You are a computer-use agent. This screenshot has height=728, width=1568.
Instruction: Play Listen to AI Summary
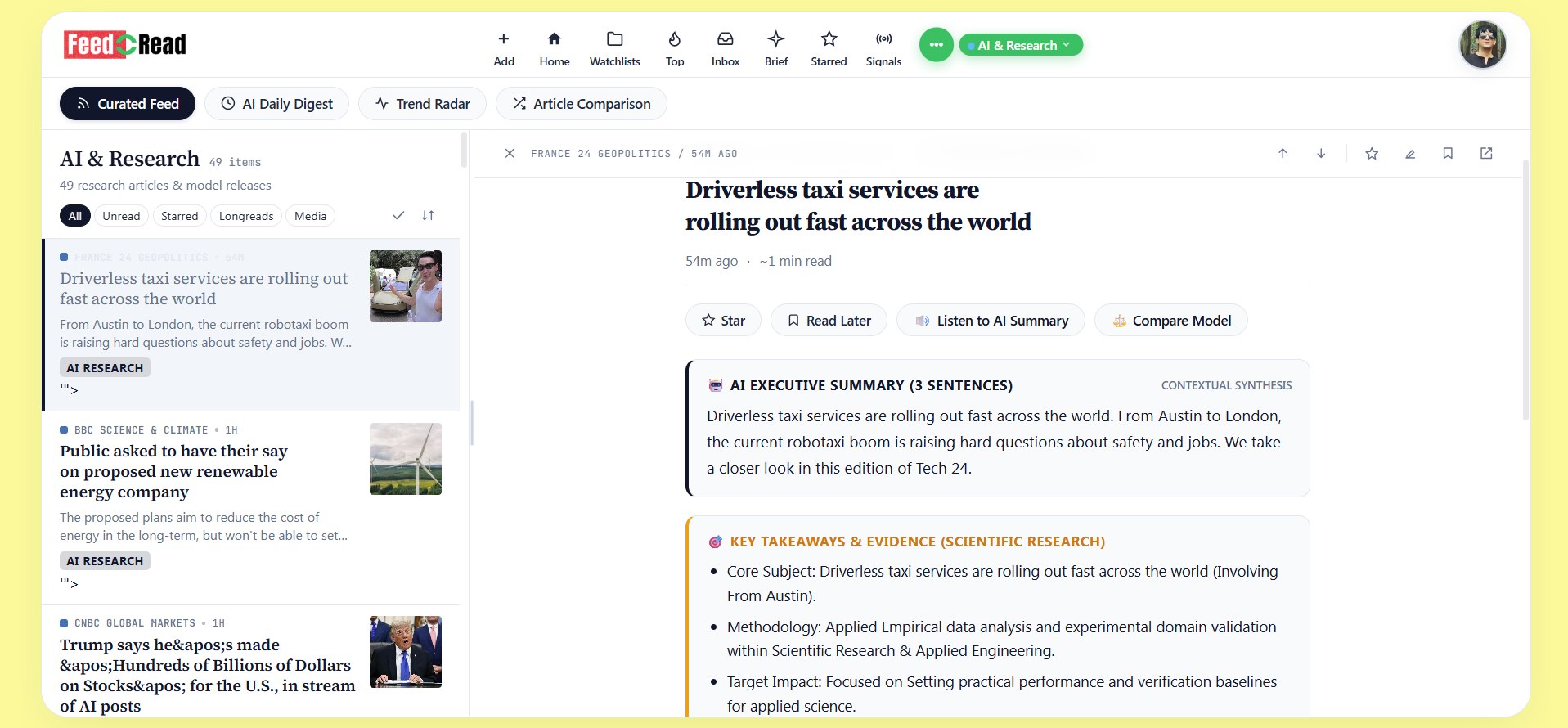point(991,321)
